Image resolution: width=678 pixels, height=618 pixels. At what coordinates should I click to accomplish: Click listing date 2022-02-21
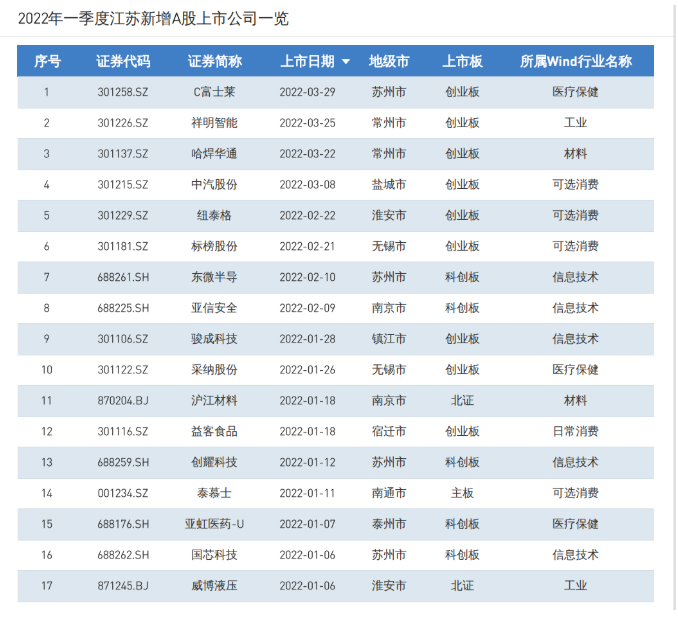tap(307, 247)
